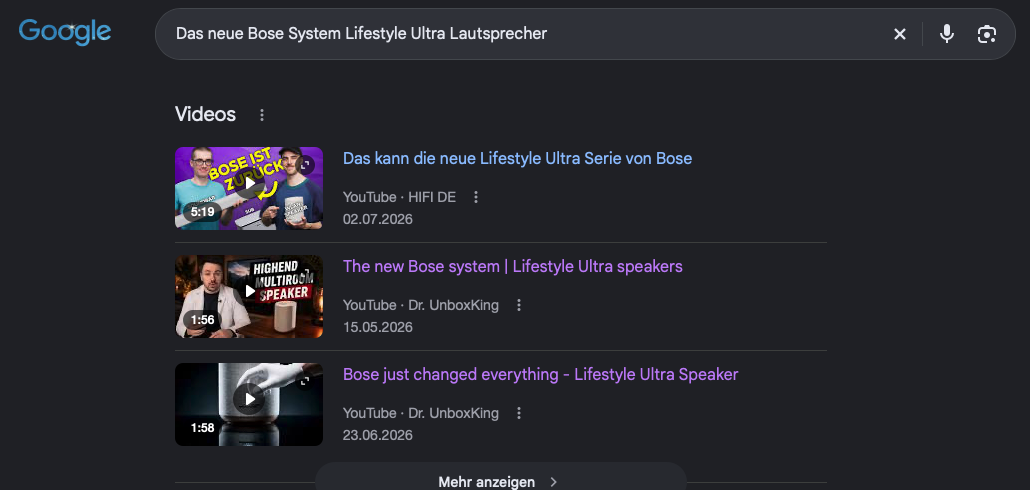Click the 1:56 duration badge

coord(202,320)
